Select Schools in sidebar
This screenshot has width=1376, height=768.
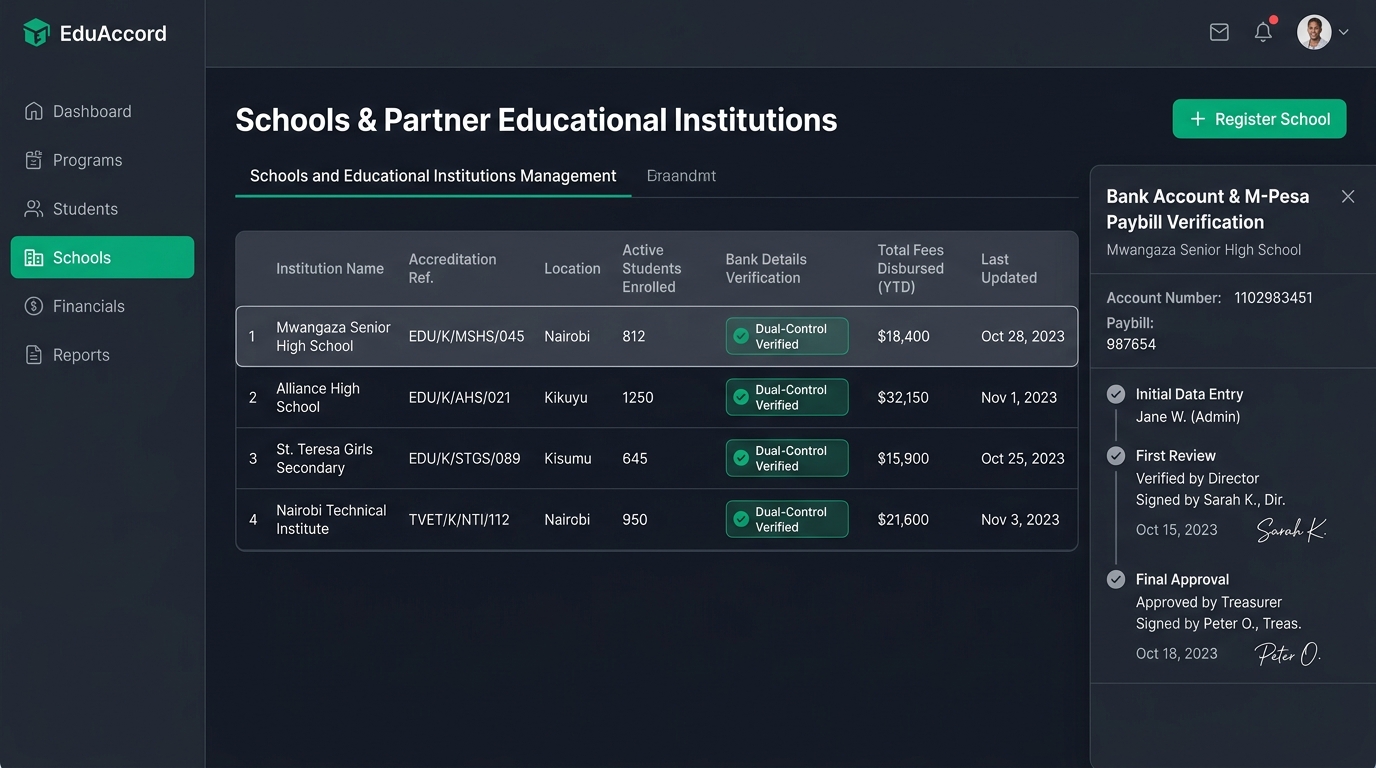pos(102,257)
